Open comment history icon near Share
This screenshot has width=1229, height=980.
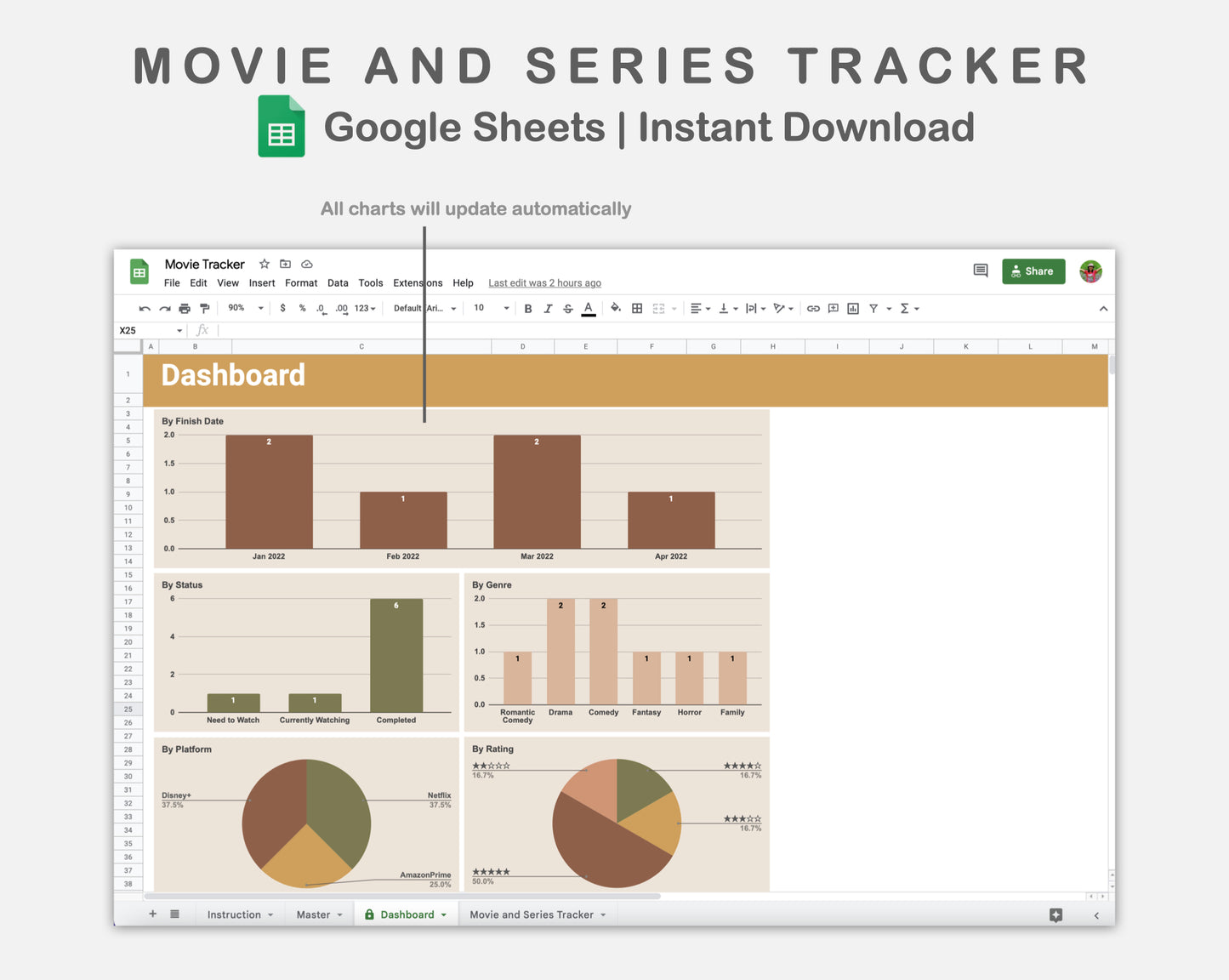980,271
